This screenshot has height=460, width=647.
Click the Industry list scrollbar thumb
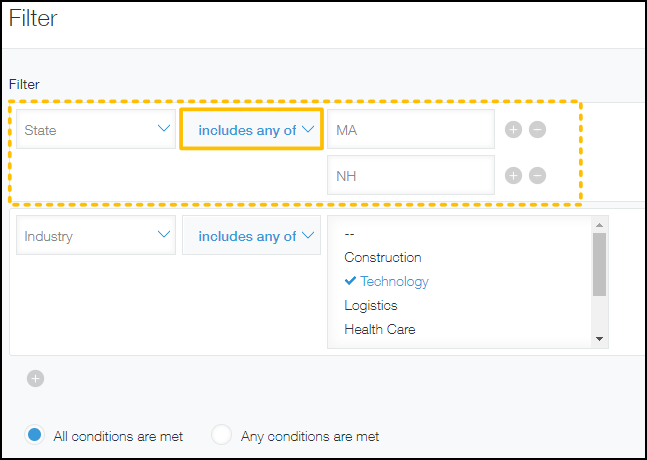point(599,263)
